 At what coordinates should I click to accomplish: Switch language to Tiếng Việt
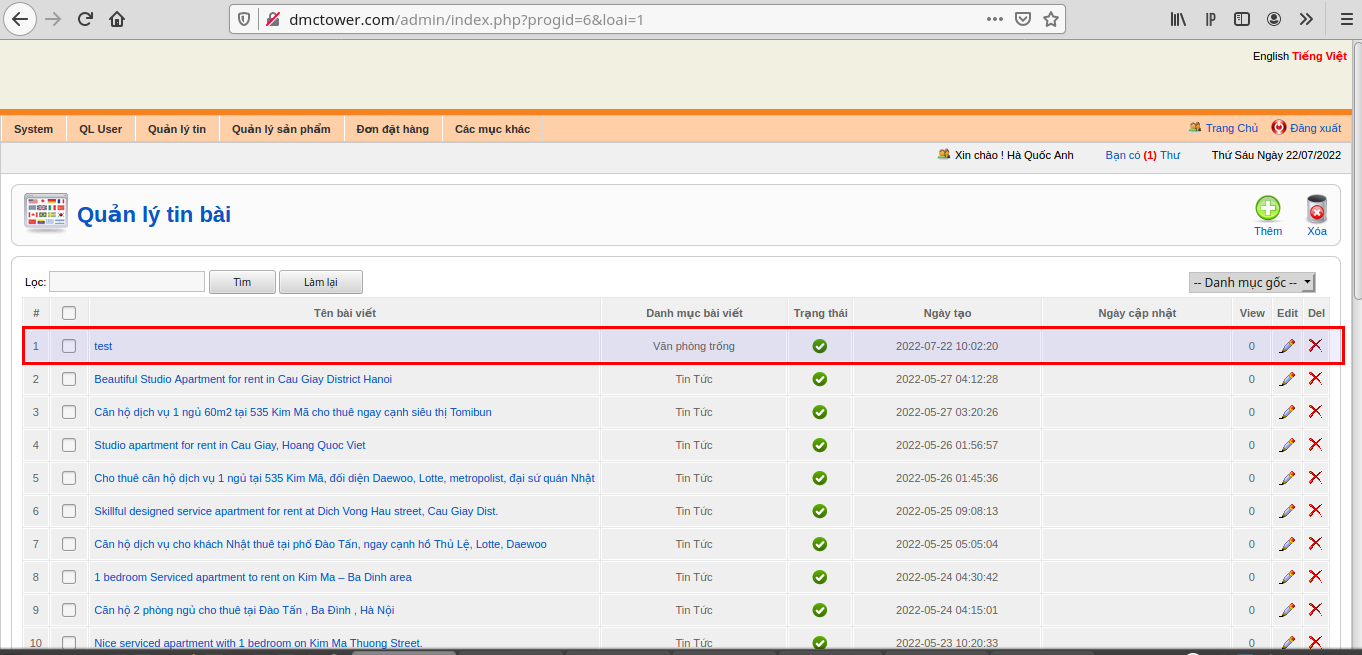1319,56
